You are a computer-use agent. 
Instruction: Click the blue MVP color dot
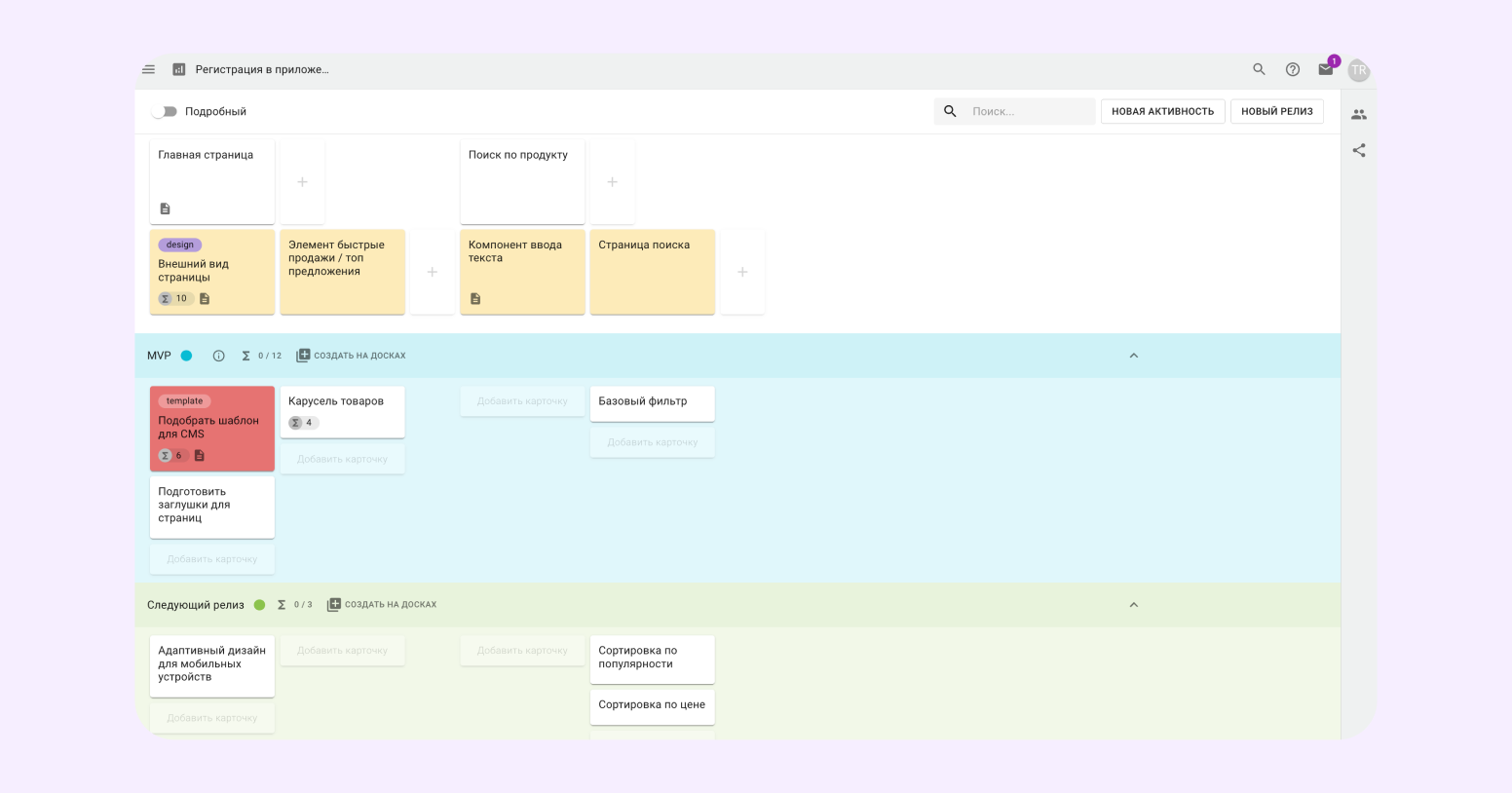click(186, 356)
